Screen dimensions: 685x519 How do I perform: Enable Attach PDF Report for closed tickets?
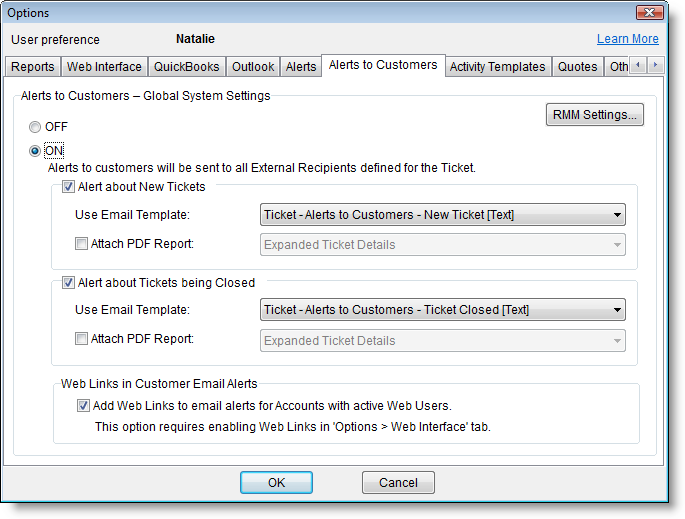82,339
